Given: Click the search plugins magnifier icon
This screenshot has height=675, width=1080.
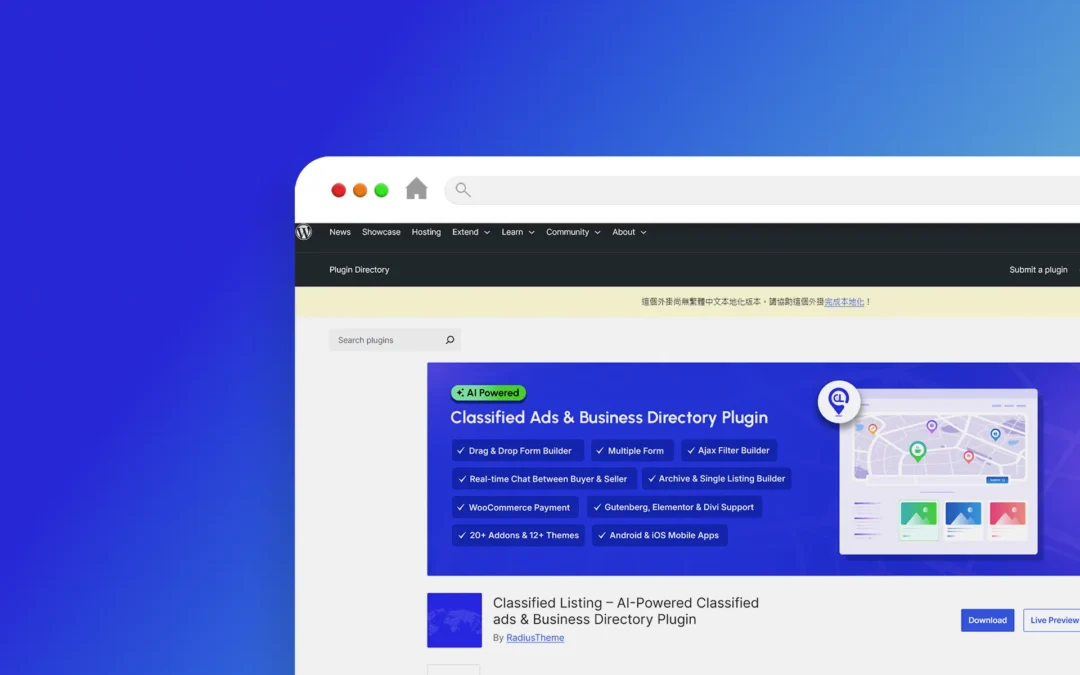Looking at the screenshot, I should [x=450, y=340].
